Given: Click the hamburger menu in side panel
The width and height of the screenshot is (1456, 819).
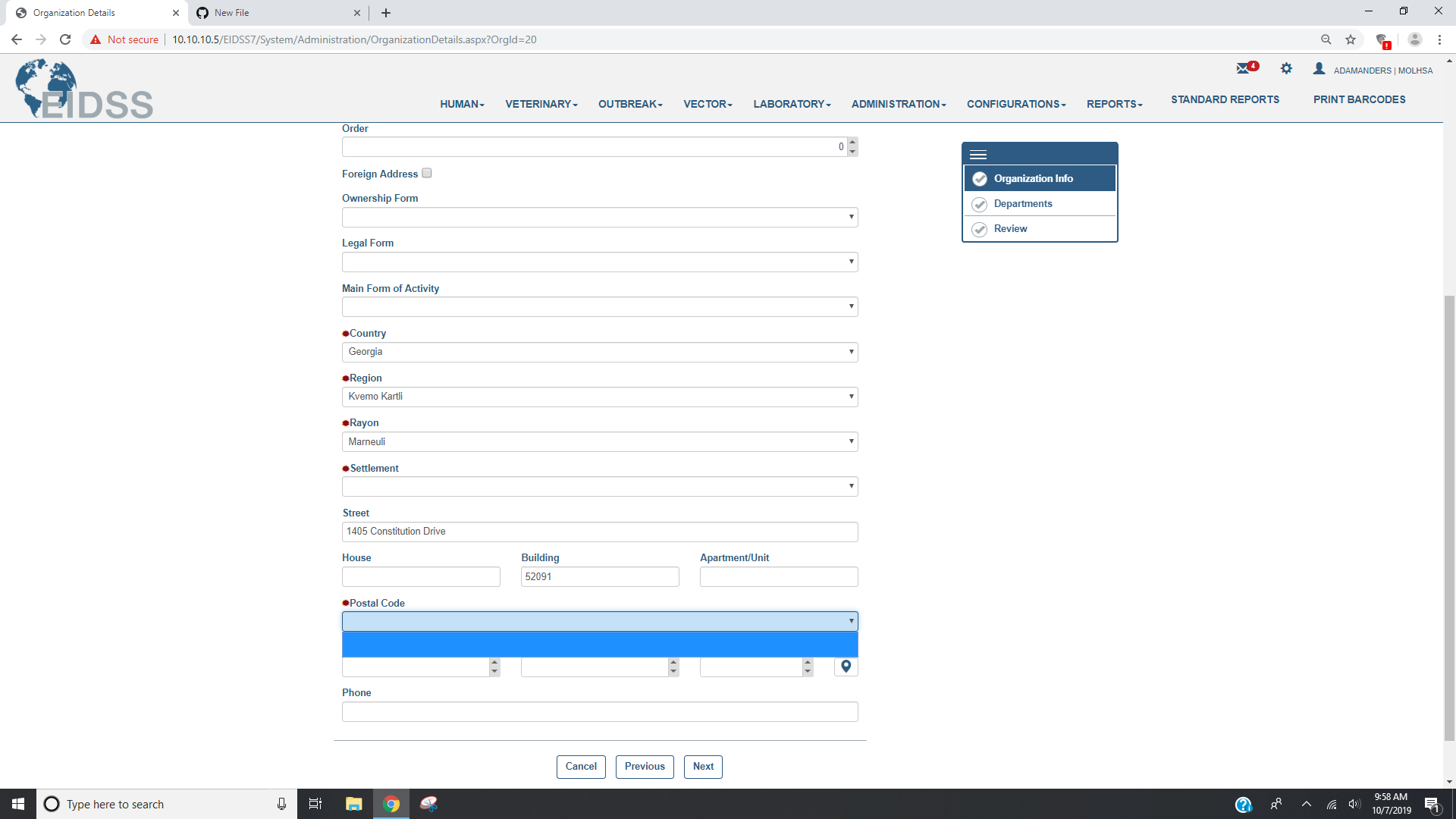Looking at the screenshot, I should [x=978, y=155].
